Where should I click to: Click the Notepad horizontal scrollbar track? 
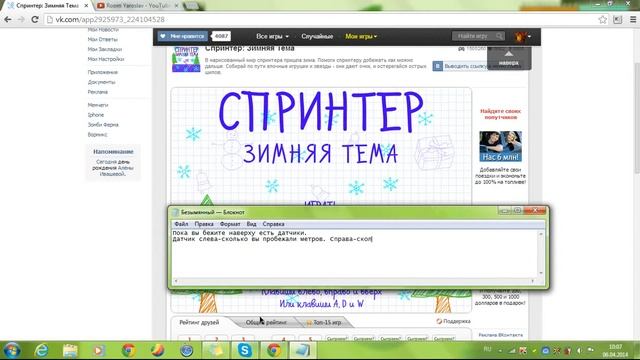(x=354, y=280)
